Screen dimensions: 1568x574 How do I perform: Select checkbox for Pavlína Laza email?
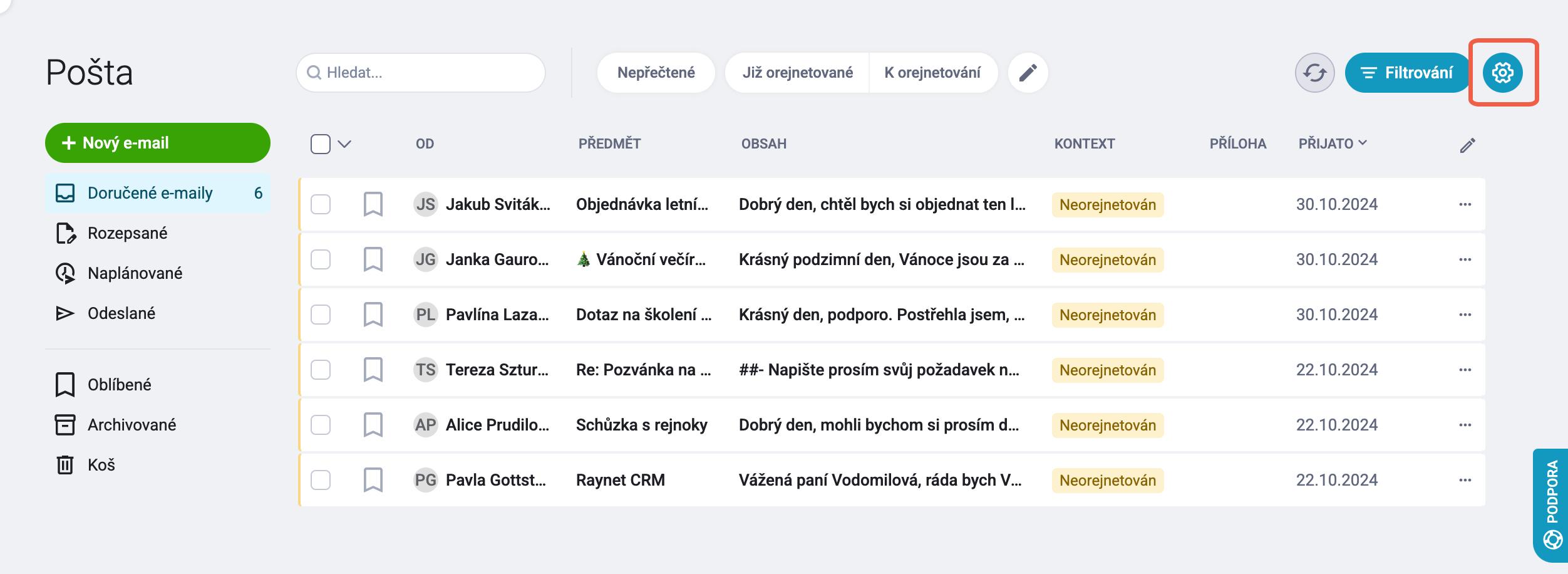tap(321, 315)
